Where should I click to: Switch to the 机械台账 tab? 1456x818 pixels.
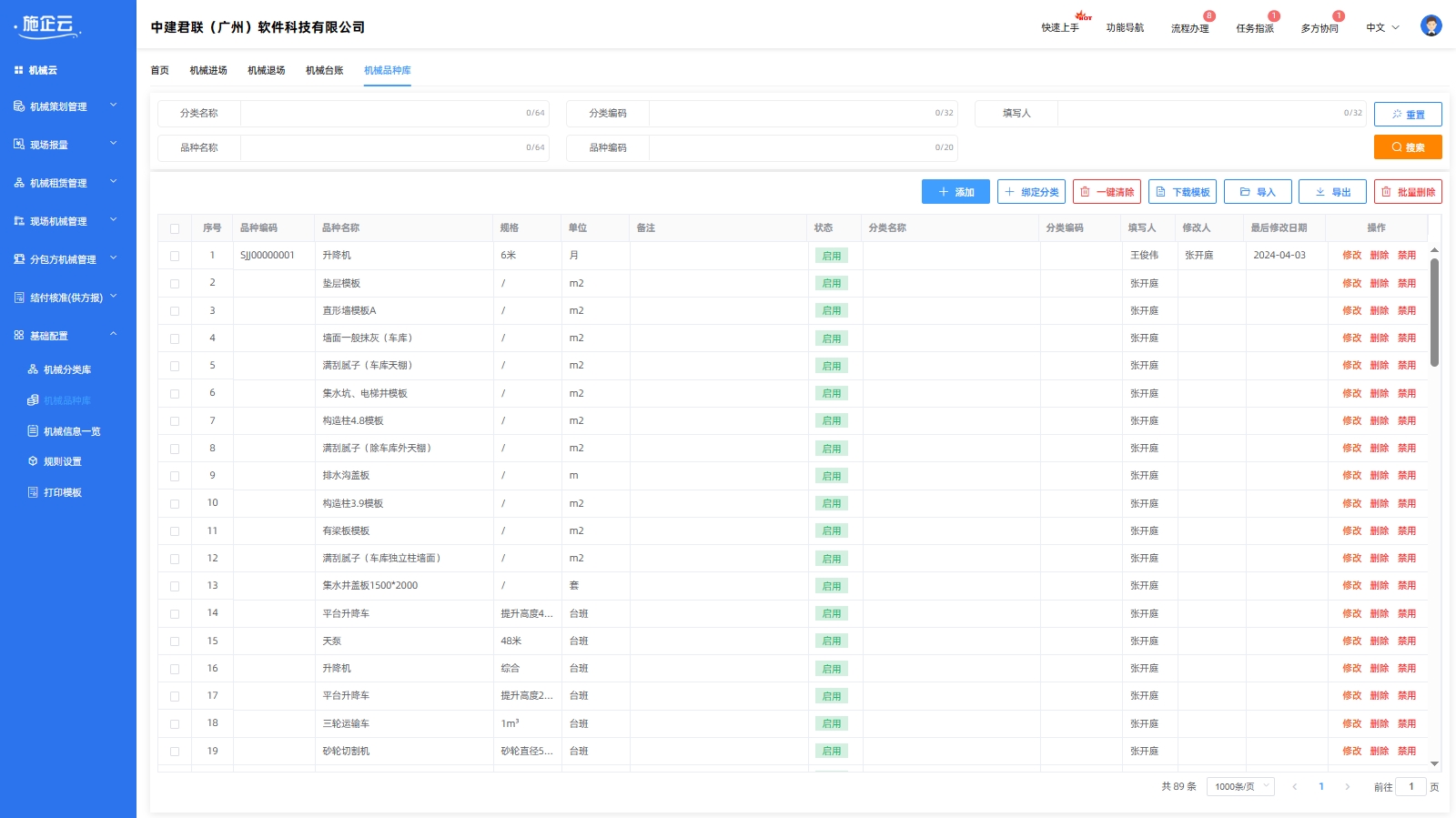coord(324,71)
